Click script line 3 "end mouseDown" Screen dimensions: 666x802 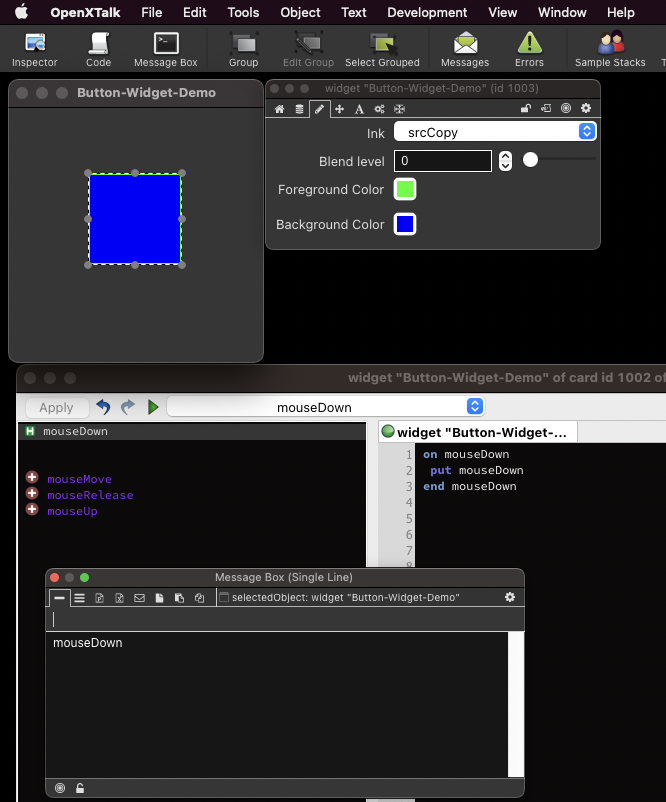(470, 486)
